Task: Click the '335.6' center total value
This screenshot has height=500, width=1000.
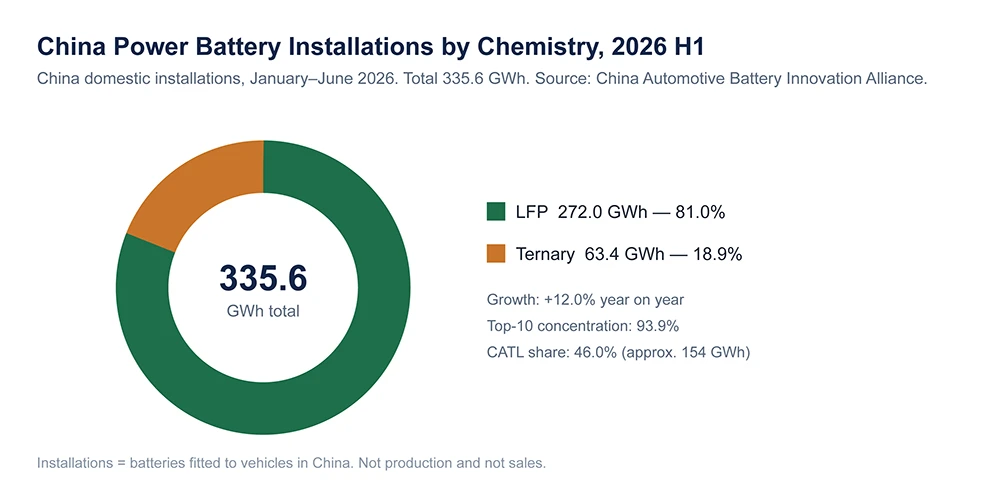Action: tap(263, 278)
